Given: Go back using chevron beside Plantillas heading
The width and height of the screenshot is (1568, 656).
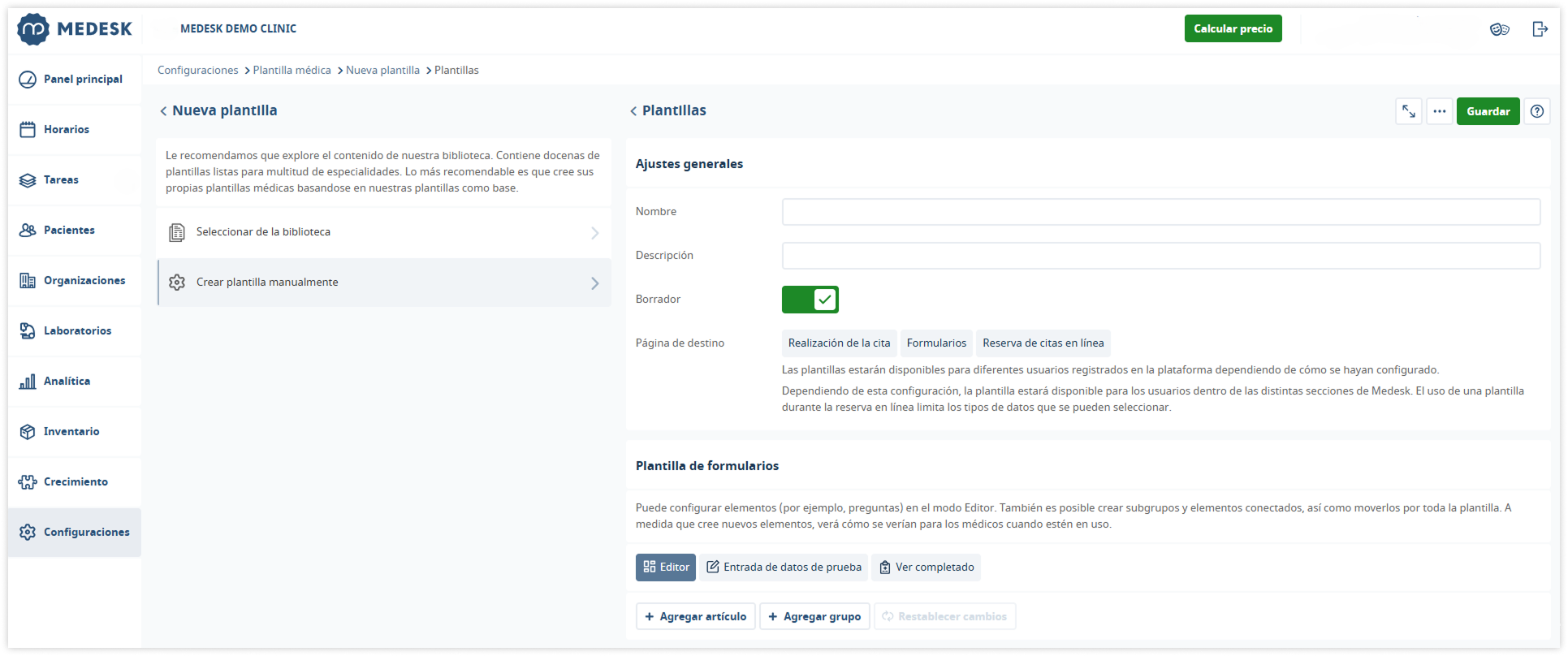Looking at the screenshot, I should coord(633,111).
